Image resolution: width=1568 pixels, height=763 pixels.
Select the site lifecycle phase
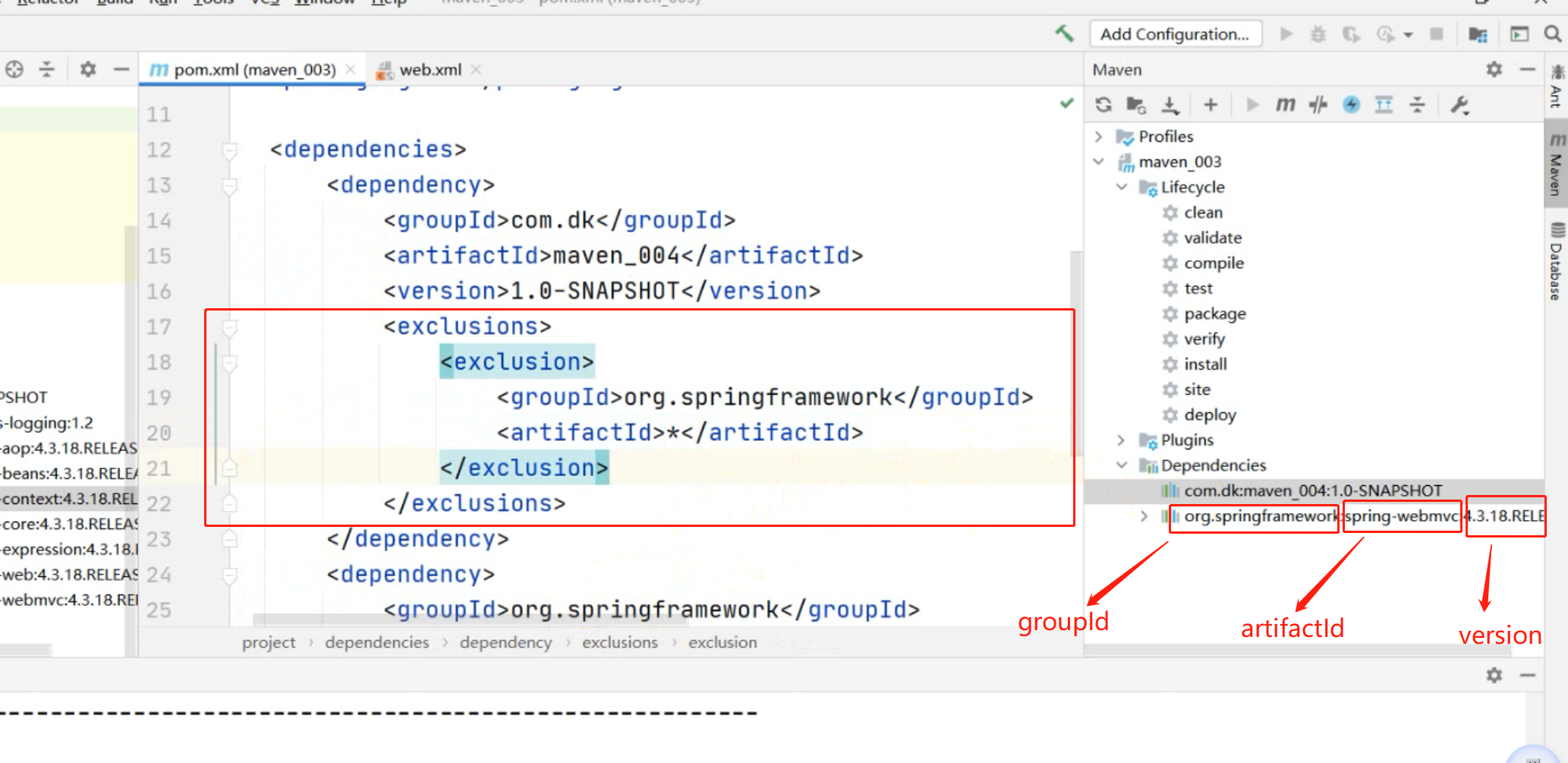pos(1197,389)
